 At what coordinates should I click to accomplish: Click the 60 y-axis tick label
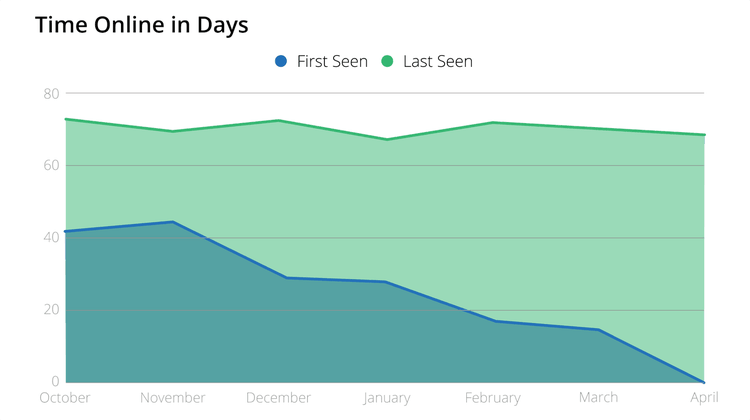click(50, 166)
